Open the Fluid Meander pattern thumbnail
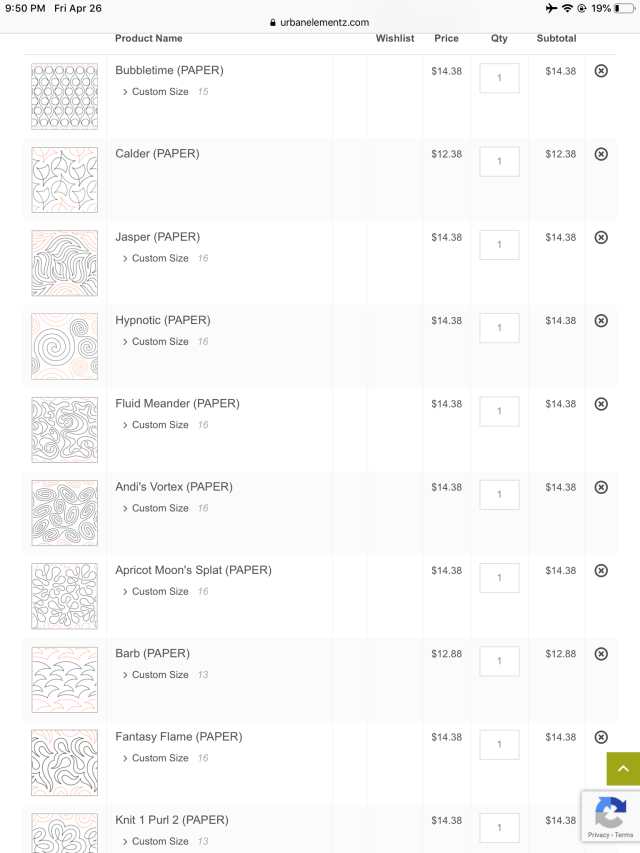 64,429
